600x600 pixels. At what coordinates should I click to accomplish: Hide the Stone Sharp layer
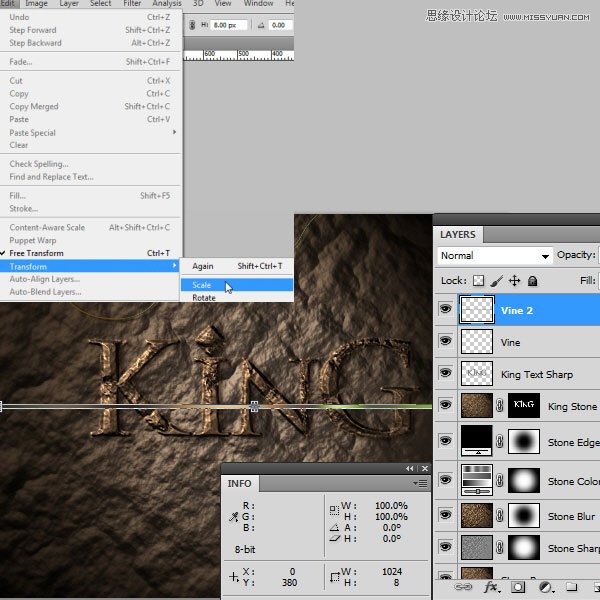[445, 547]
